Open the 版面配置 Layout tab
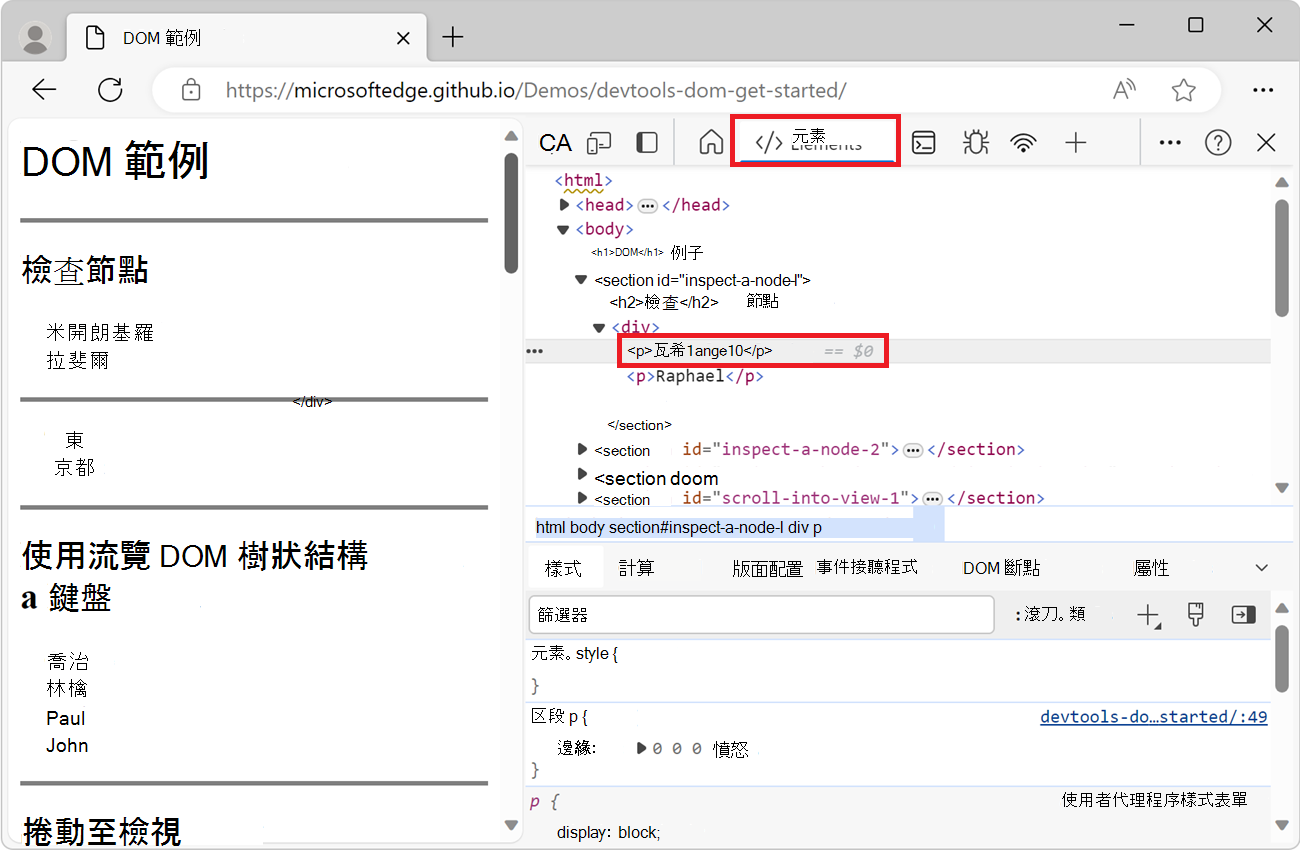This screenshot has height=850, width=1300. [767, 568]
